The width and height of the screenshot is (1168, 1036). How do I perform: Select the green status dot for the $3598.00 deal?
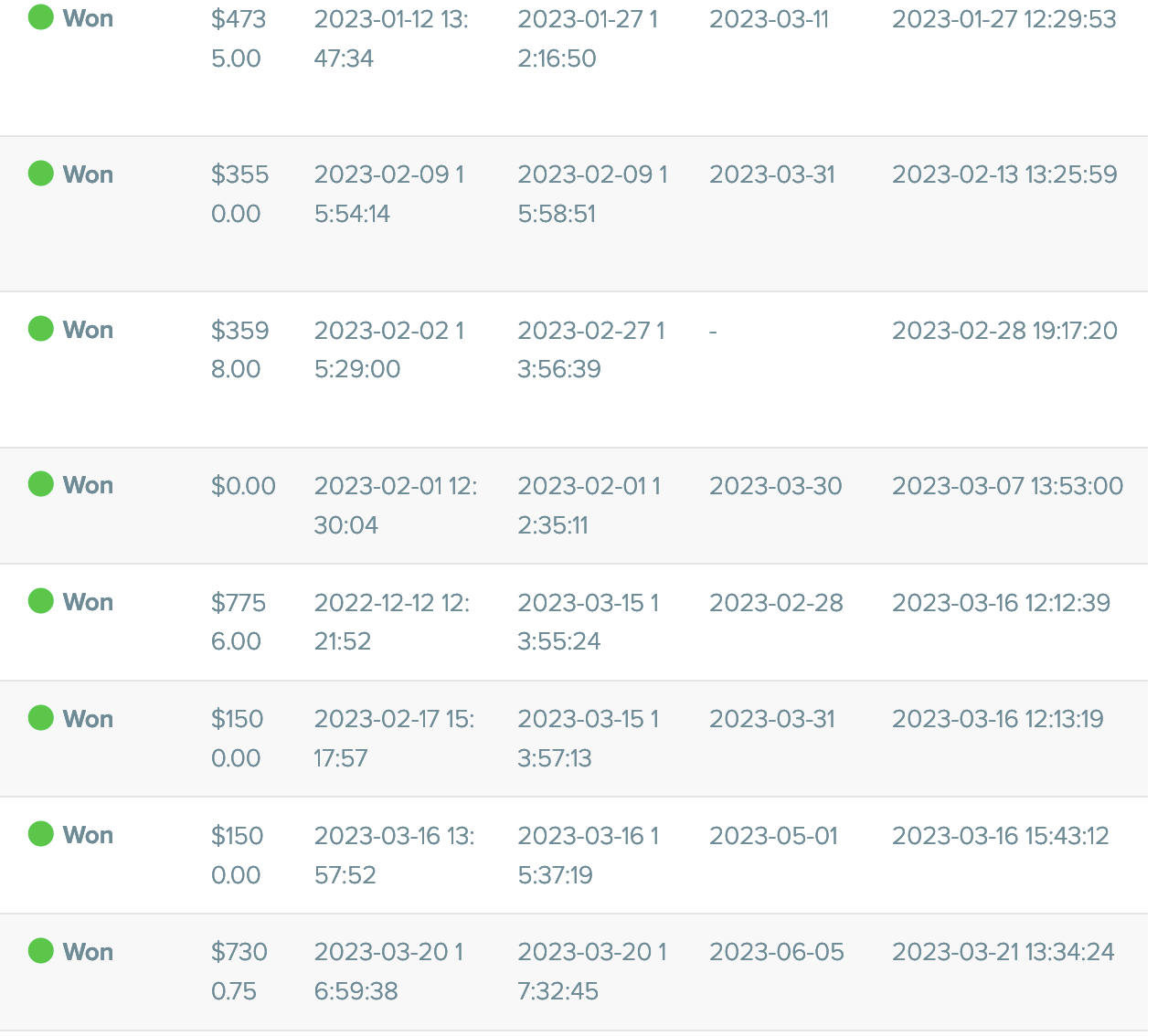pyautogui.click(x=41, y=328)
